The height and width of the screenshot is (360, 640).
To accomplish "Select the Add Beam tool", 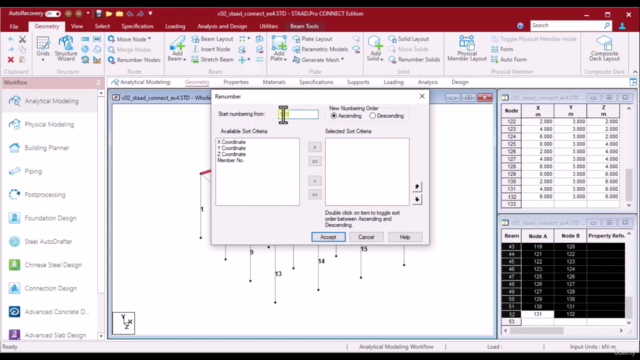I will tap(177, 49).
